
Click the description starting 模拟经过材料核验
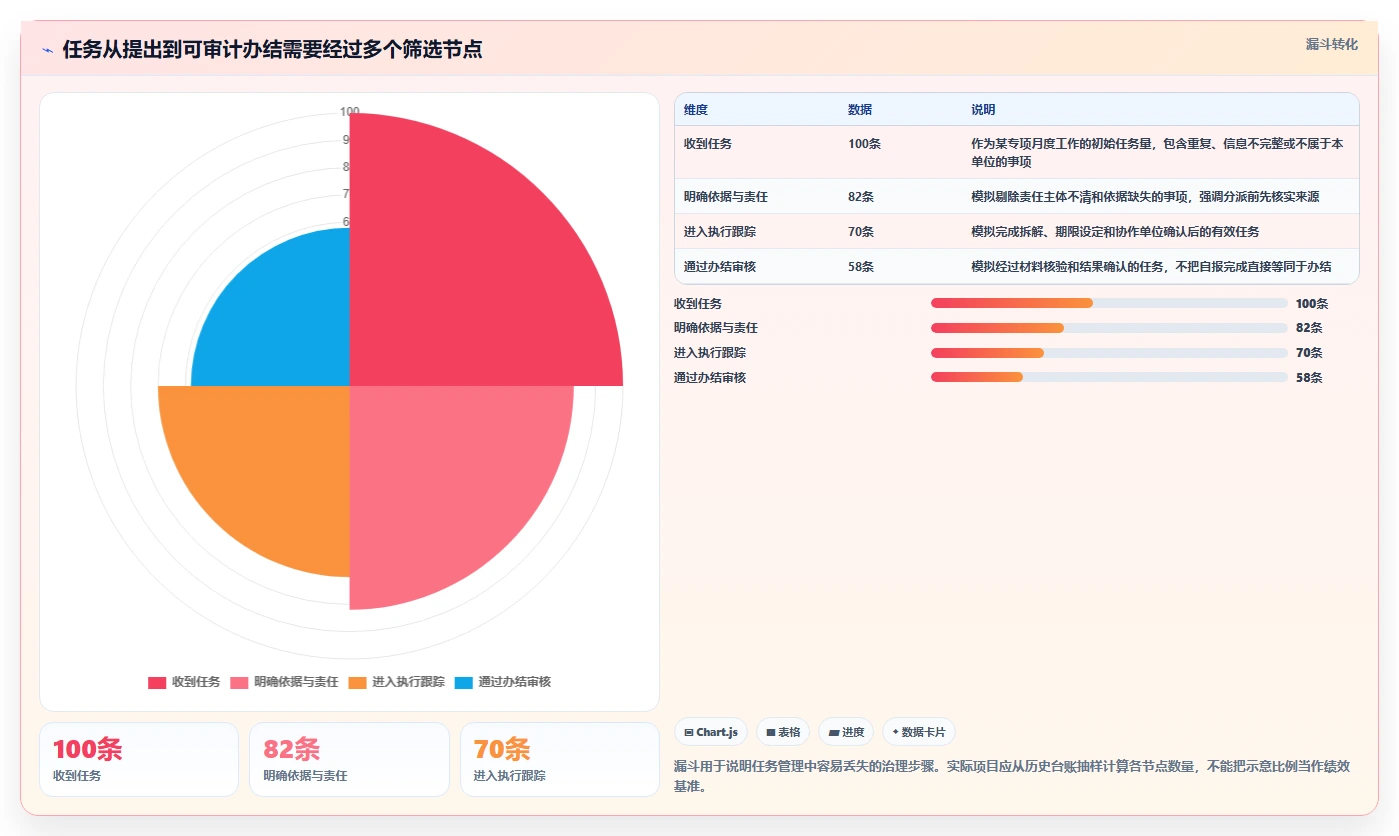(1151, 266)
